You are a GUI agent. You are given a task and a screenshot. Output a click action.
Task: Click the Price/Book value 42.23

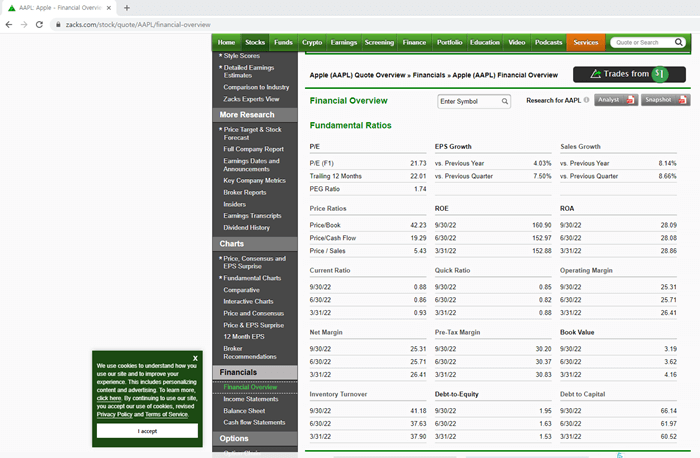coord(418,225)
